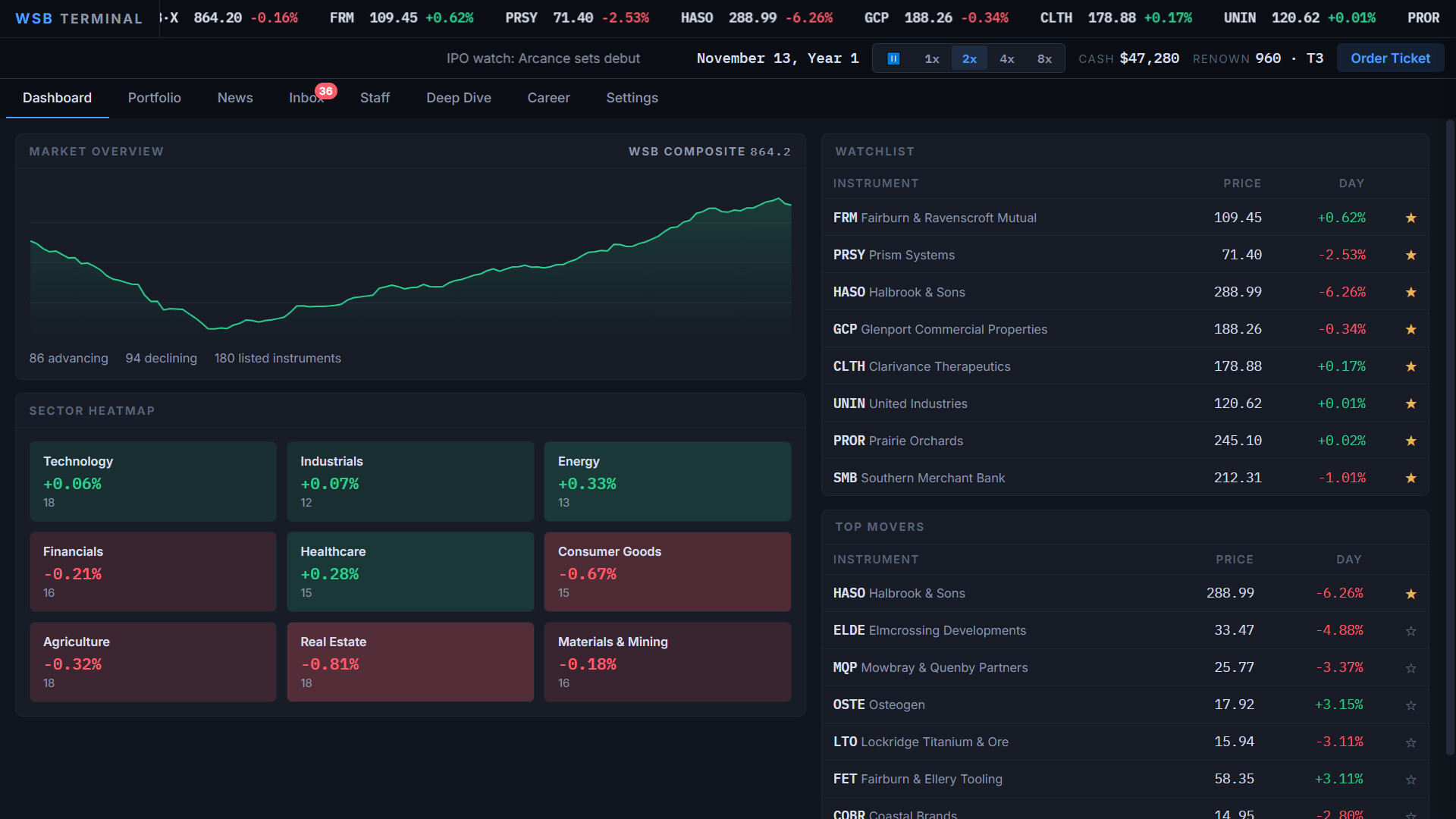Star FET Fairburn & Ellery Tooling
The width and height of the screenshot is (1456, 819).
pyautogui.click(x=1410, y=780)
